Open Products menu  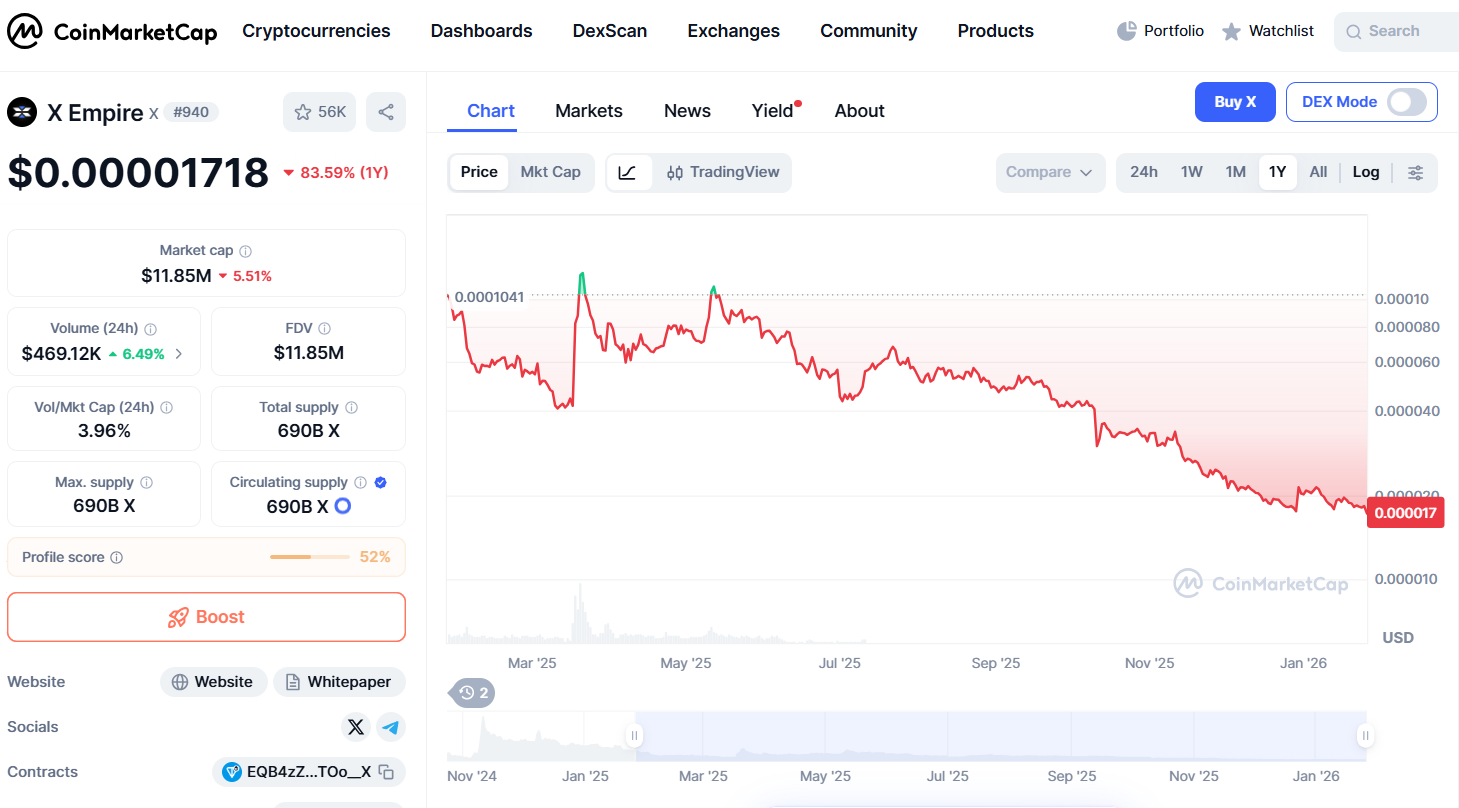[995, 31]
